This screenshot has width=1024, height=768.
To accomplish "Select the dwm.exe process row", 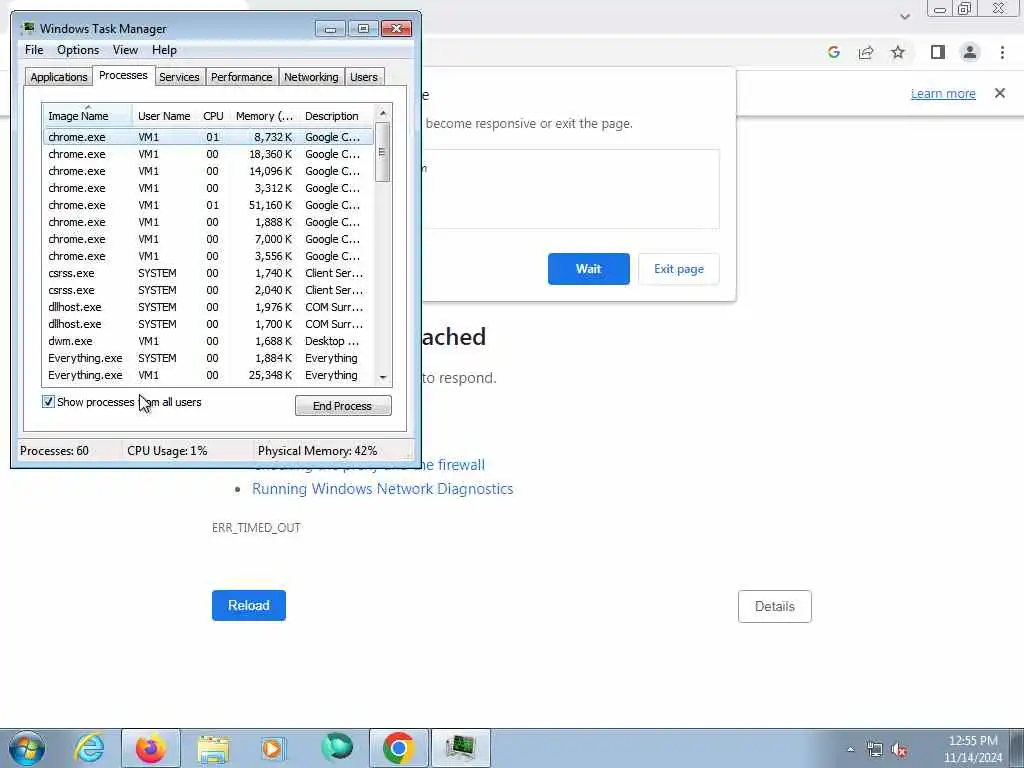I will [x=208, y=341].
